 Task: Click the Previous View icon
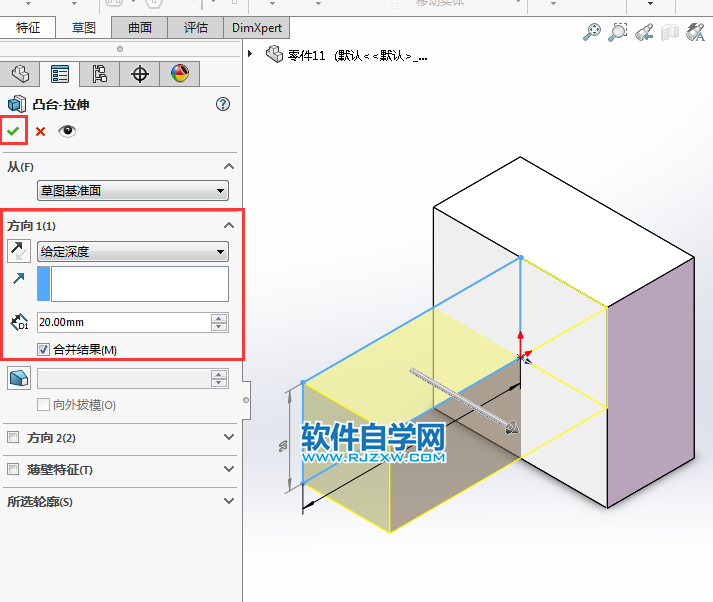644,32
